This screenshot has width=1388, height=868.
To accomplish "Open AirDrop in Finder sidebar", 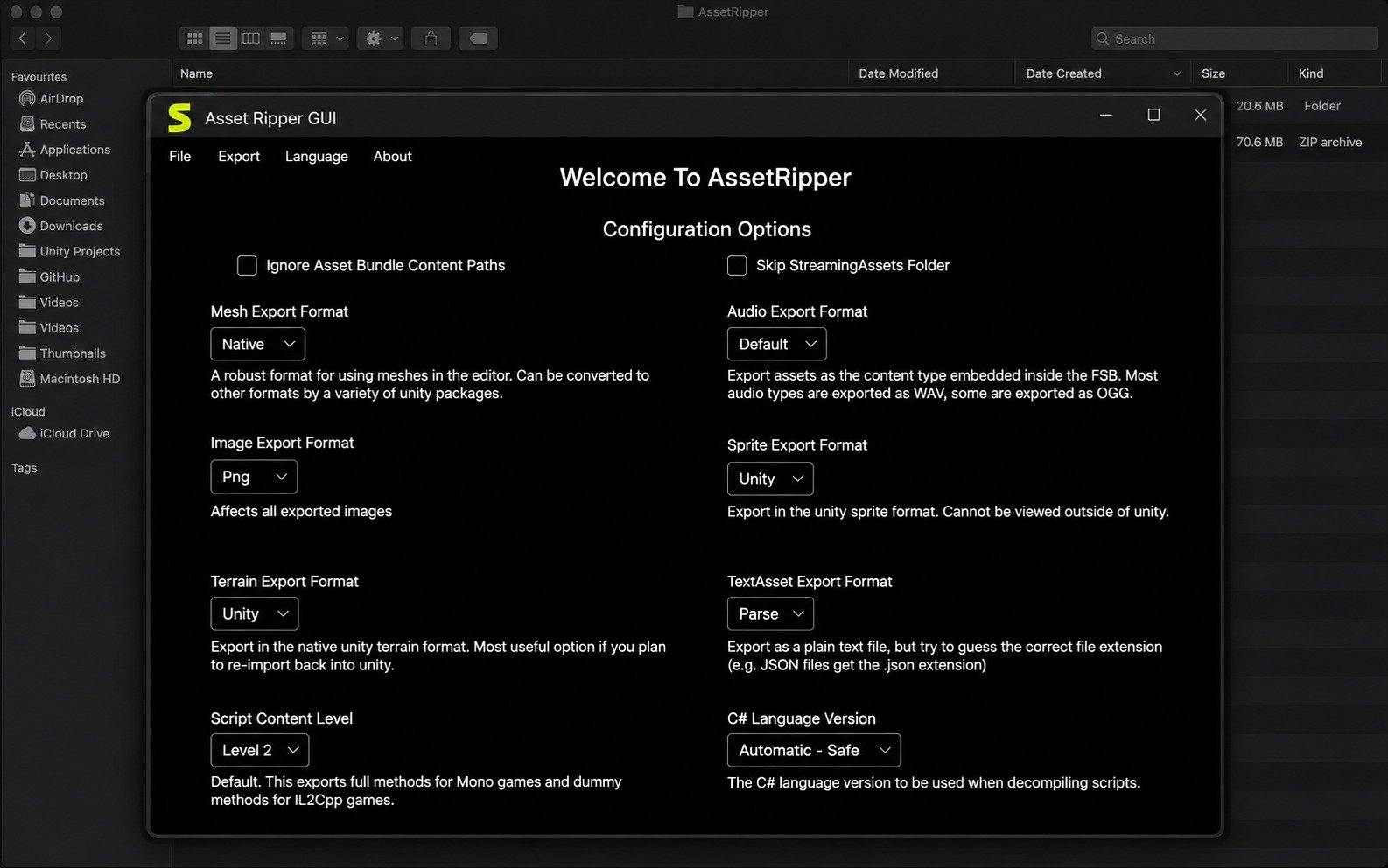I will pos(51,99).
